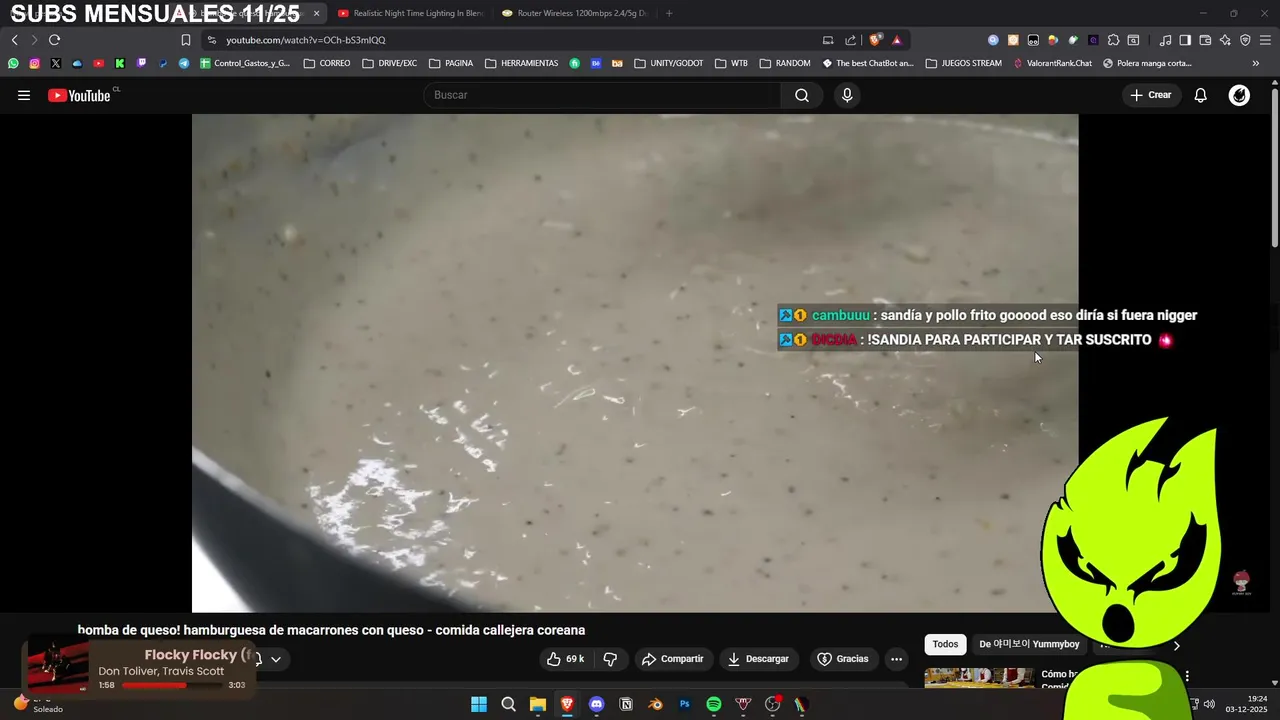Seek in the Flocky Flocky progress bar
This screenshot has height=720, width=1280.
click(x=172, y=685)
